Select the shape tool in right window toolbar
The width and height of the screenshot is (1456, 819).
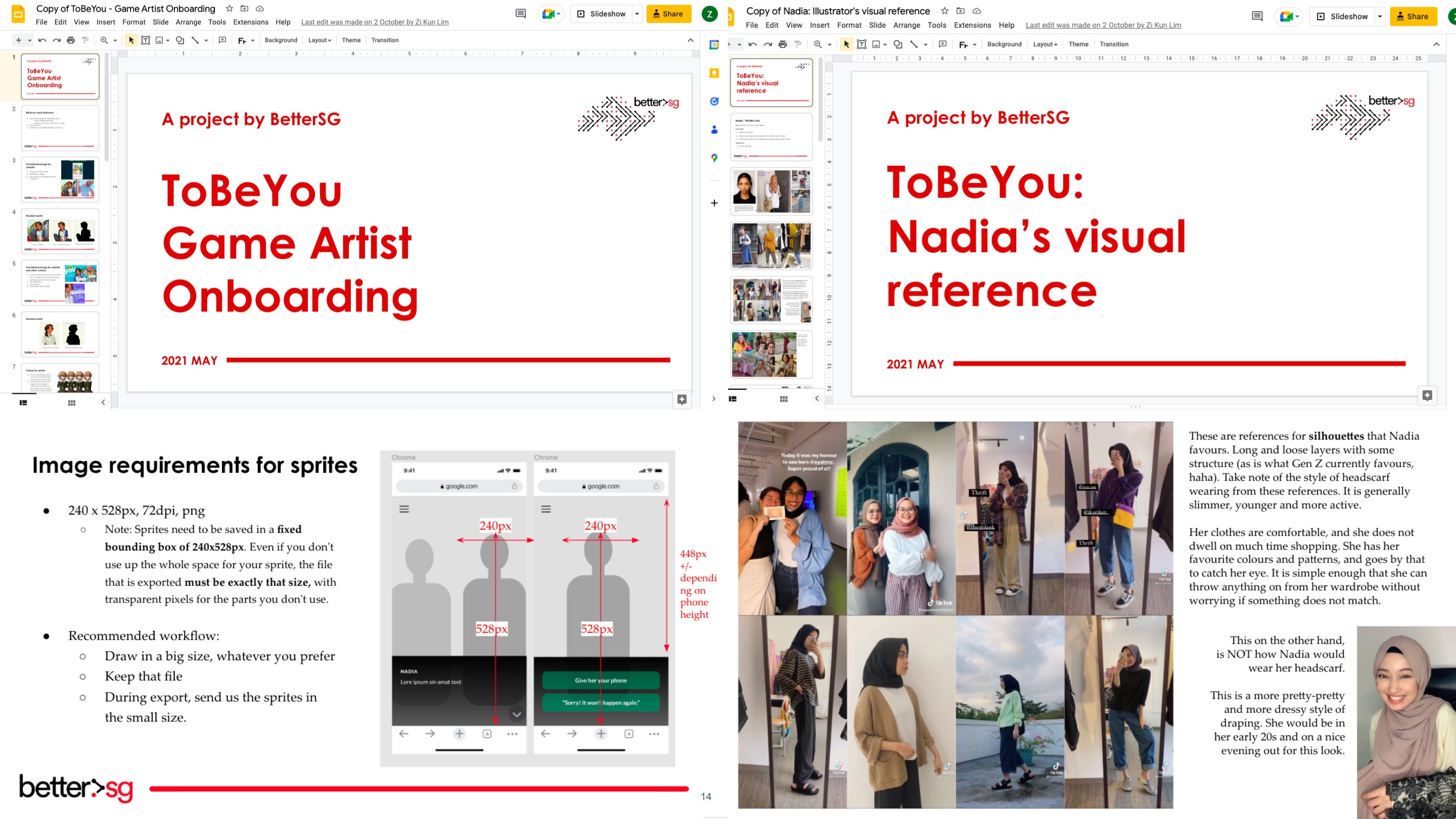click(x=897, y=44)
